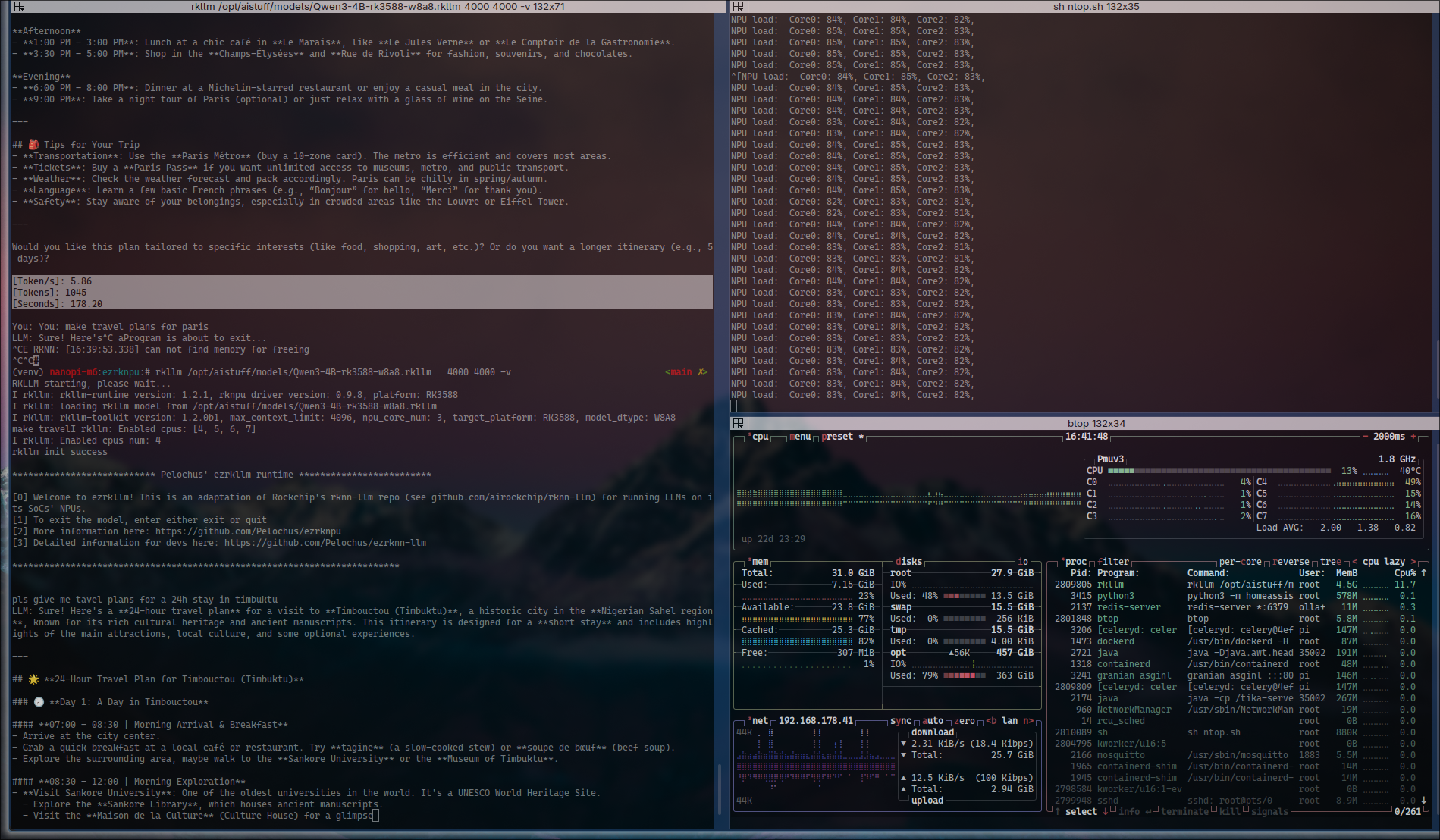The height and width of the screenshot is (840, 1440).
Task: Select previous sort column arrow before 'cpu lazy'
Action: 1355,562
